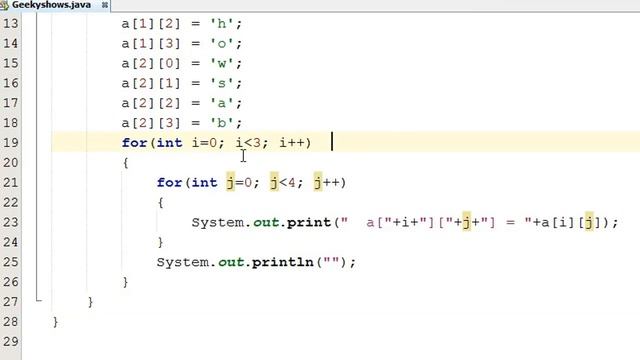Click 'i++' in the outer for loop

coord(292,143)
